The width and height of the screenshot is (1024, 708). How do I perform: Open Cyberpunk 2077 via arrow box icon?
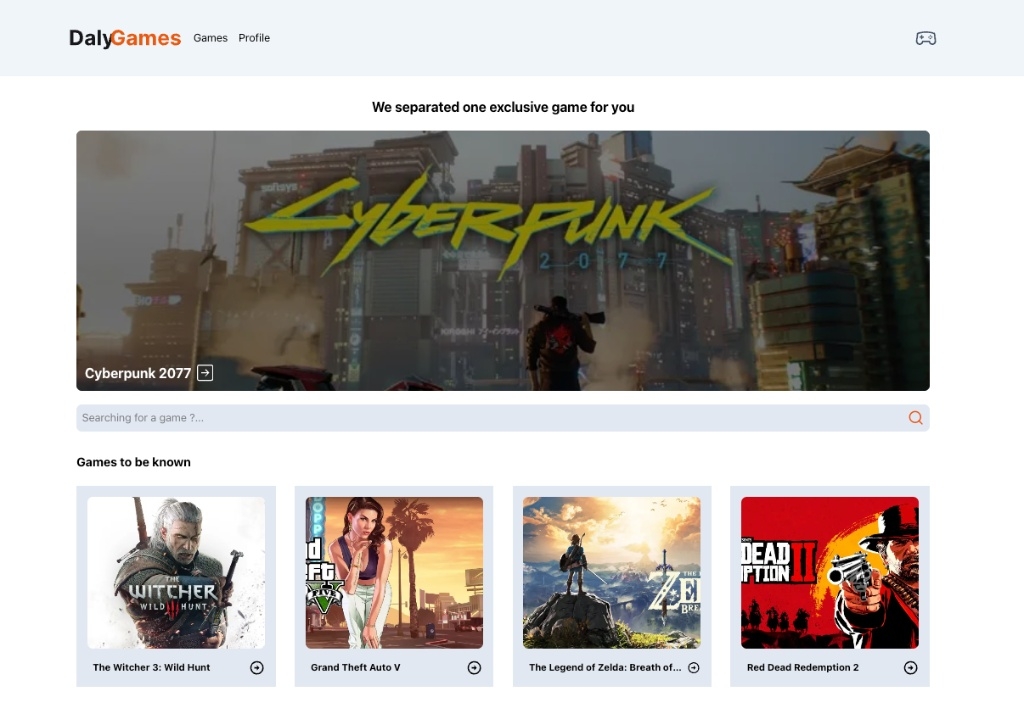[x=205, y=373]
